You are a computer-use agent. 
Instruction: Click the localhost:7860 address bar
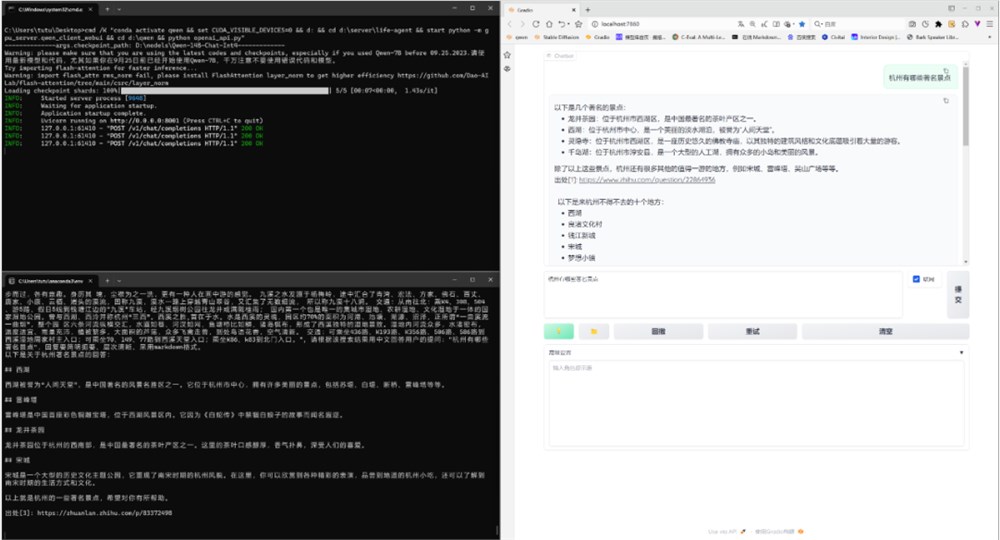click(x=660, y=24)
